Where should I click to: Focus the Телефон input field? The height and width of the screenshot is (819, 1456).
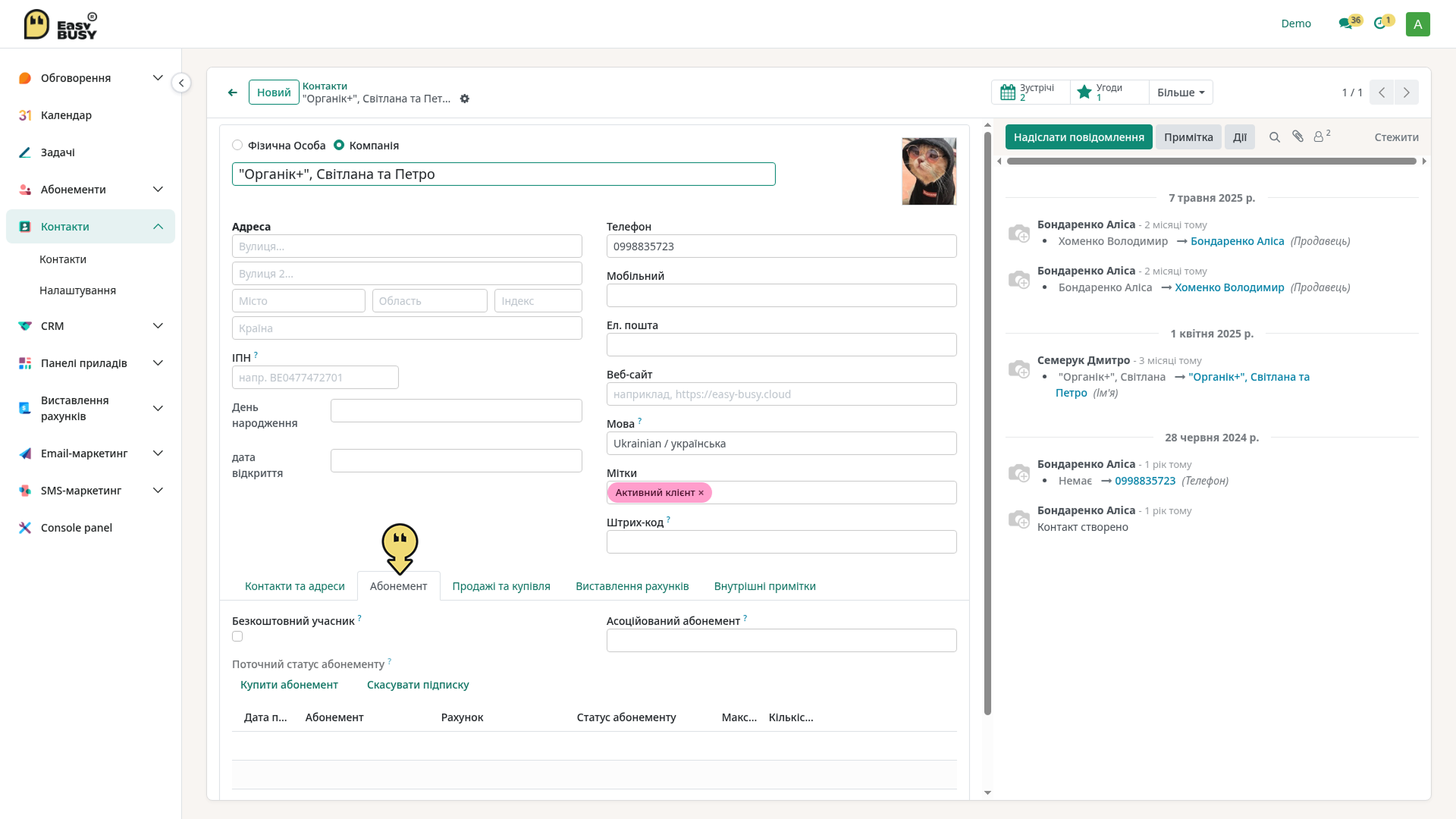tap(781, 246)
